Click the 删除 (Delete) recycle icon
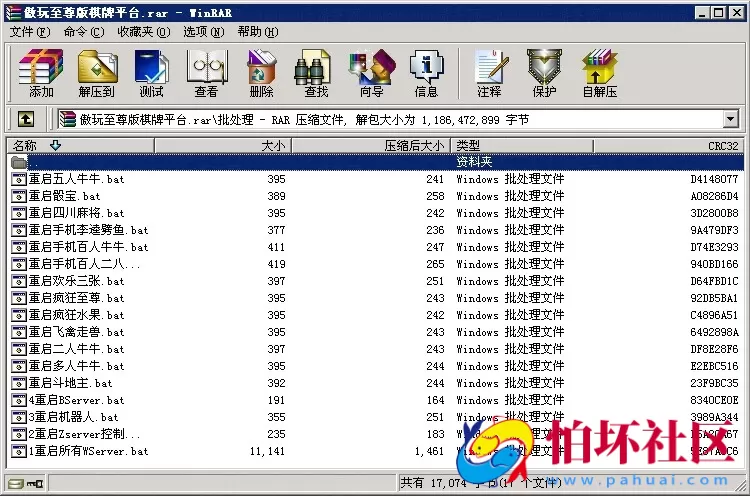 [261, 73]
